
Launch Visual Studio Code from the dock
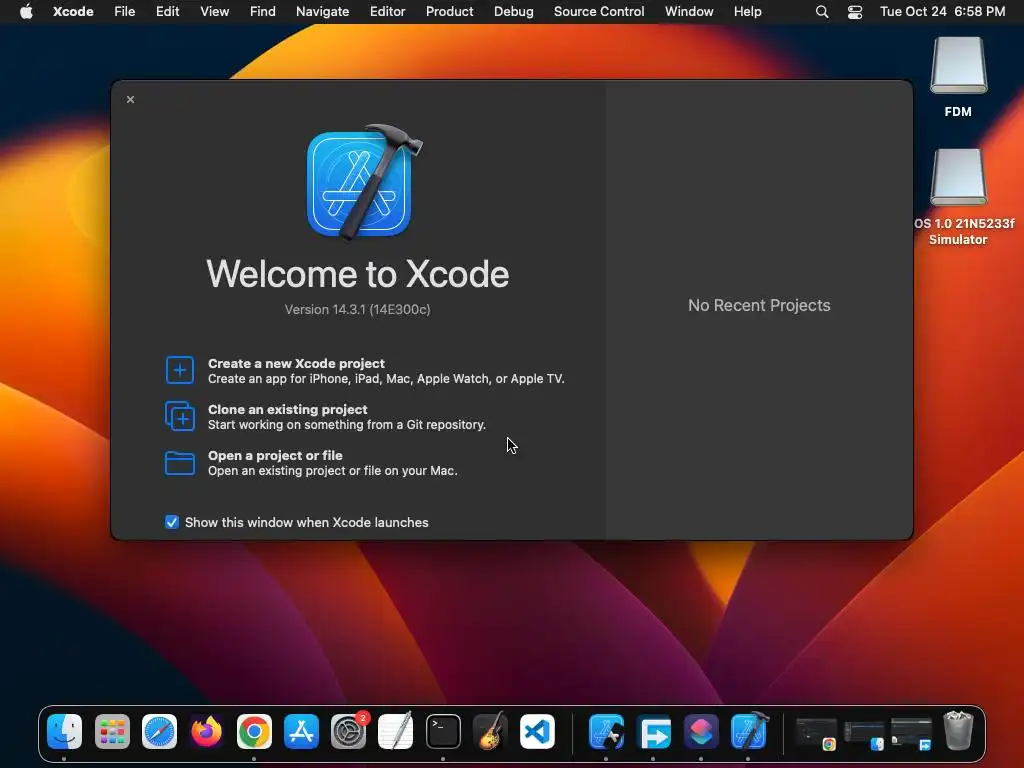tap(537, 731)
